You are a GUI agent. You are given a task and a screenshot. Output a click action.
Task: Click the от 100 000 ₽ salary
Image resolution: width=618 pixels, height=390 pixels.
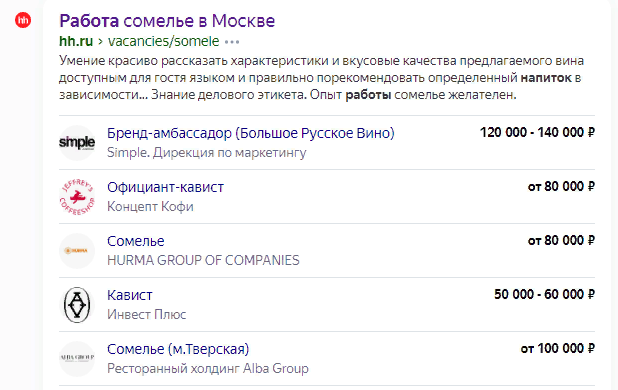click(x=558, y=348)
